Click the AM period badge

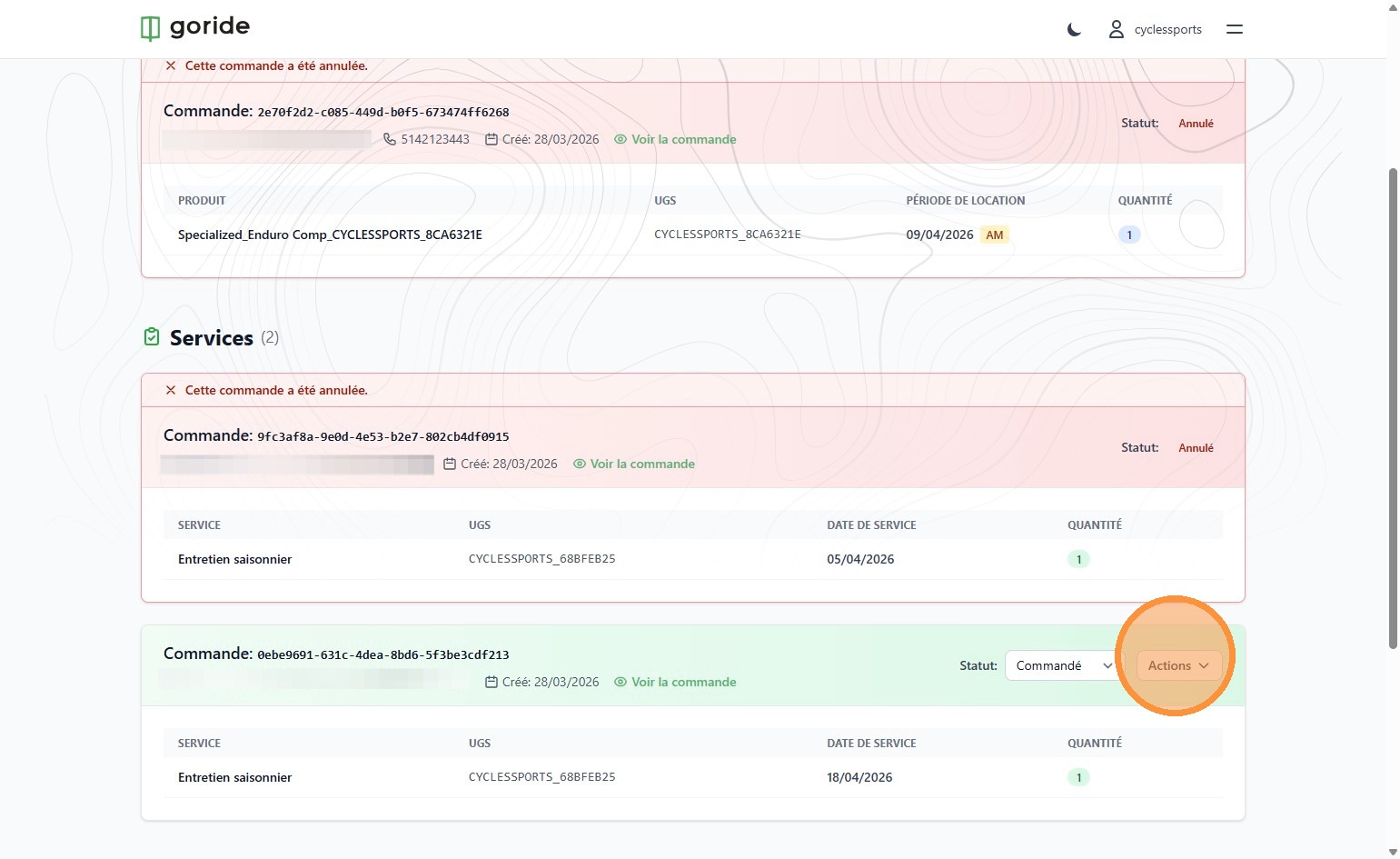pos(995,235)
